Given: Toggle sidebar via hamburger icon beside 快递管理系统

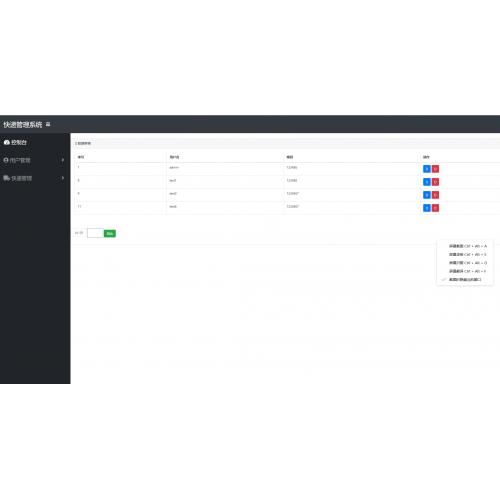Looking at the screenshot, I should (48, 124).
